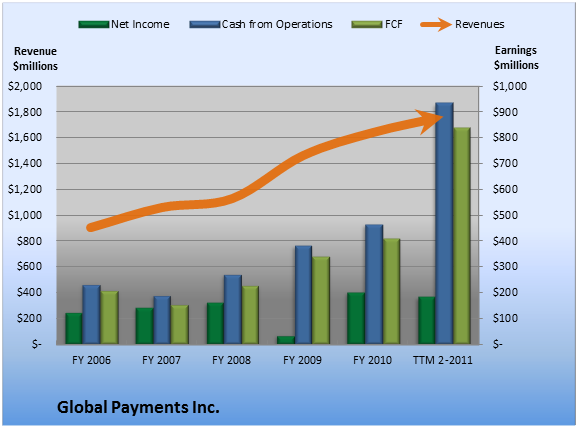This screenshot has width=577, height=427.
Task: Click the Cash from Operations legend swatch
Action: 205,25
